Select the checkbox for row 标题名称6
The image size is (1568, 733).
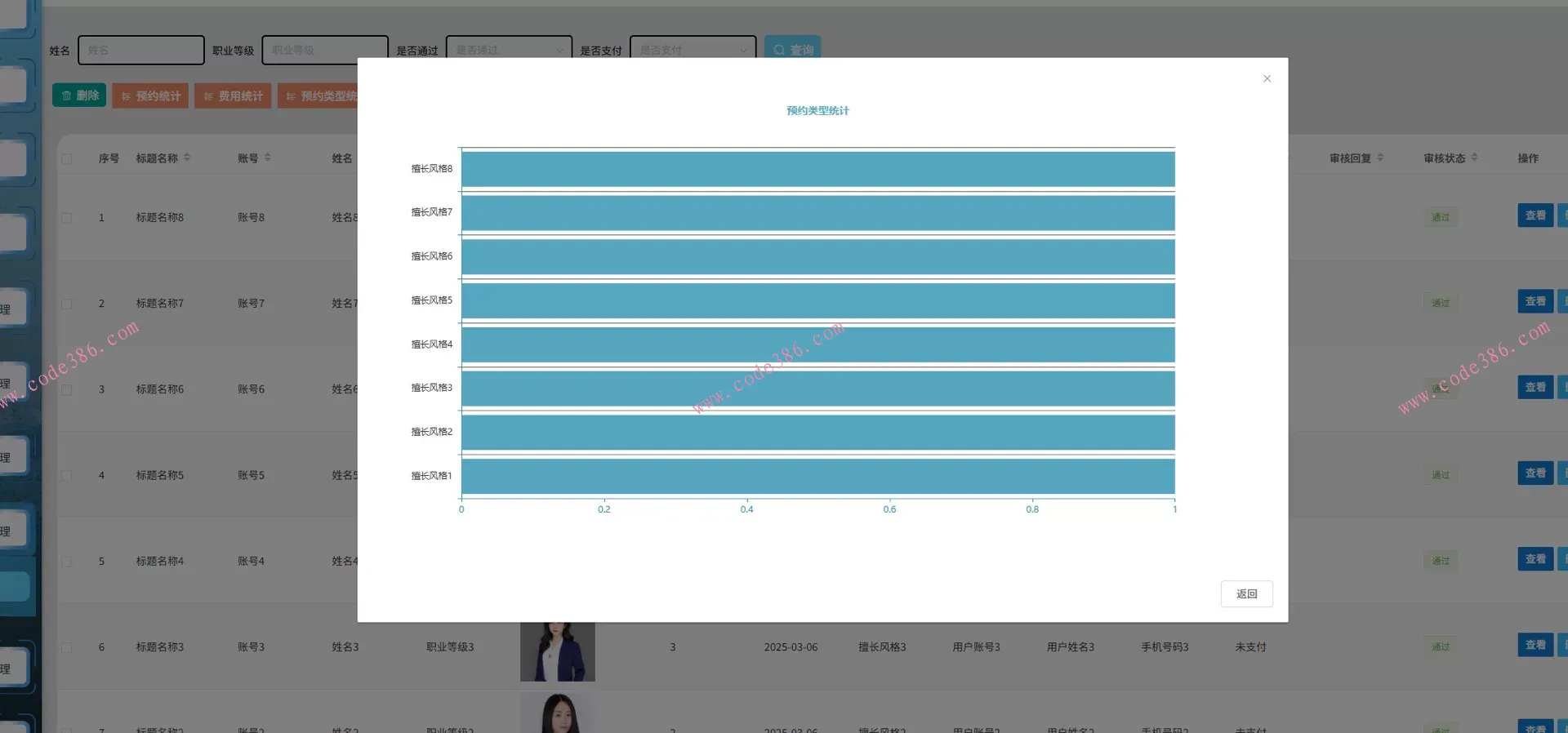pos(67,389)
